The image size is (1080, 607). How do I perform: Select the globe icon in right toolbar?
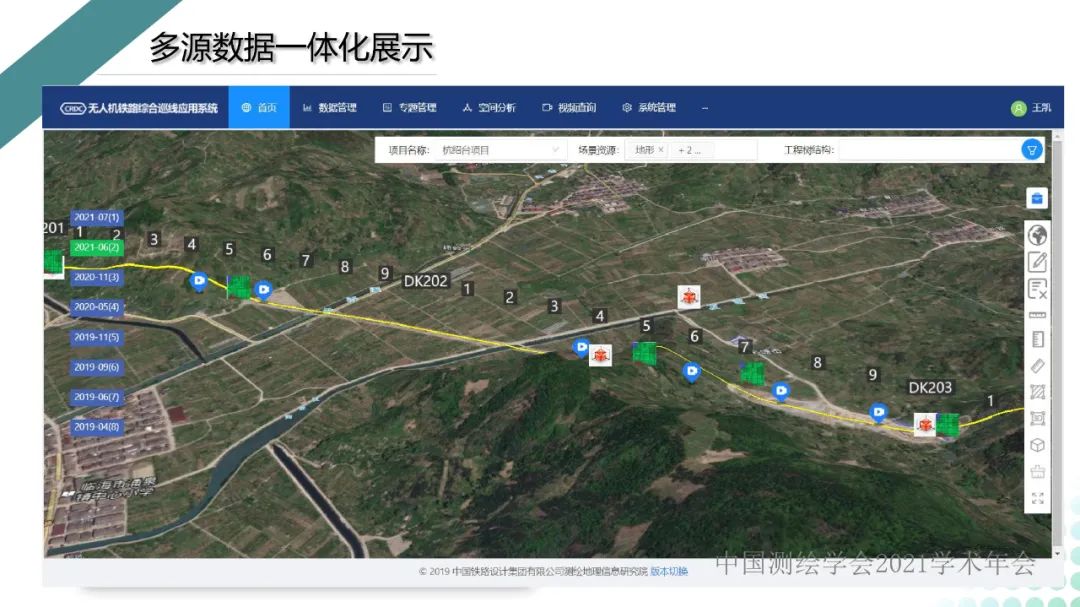click(1037, 236)
